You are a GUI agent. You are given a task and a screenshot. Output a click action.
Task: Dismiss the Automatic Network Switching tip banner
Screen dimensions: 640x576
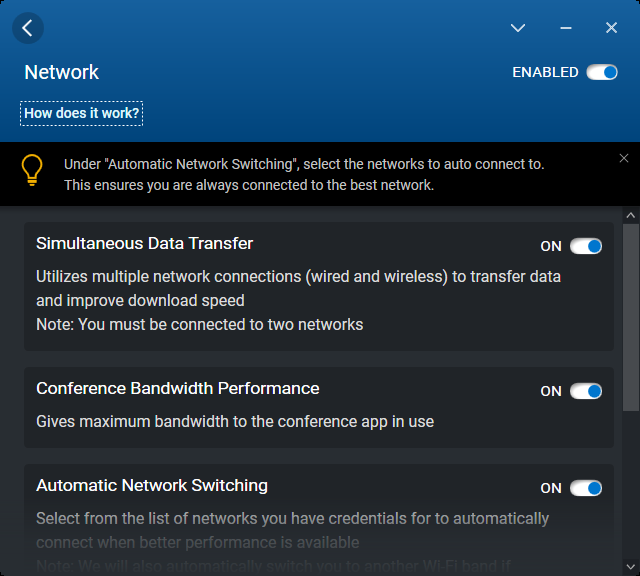coord(624,158)
